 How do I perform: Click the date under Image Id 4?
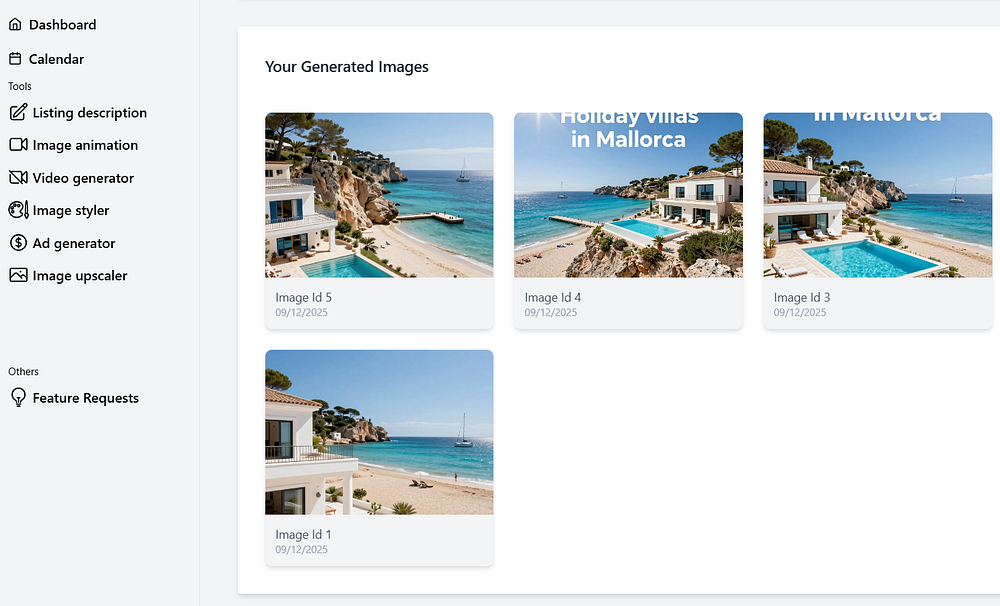(551, 313)
